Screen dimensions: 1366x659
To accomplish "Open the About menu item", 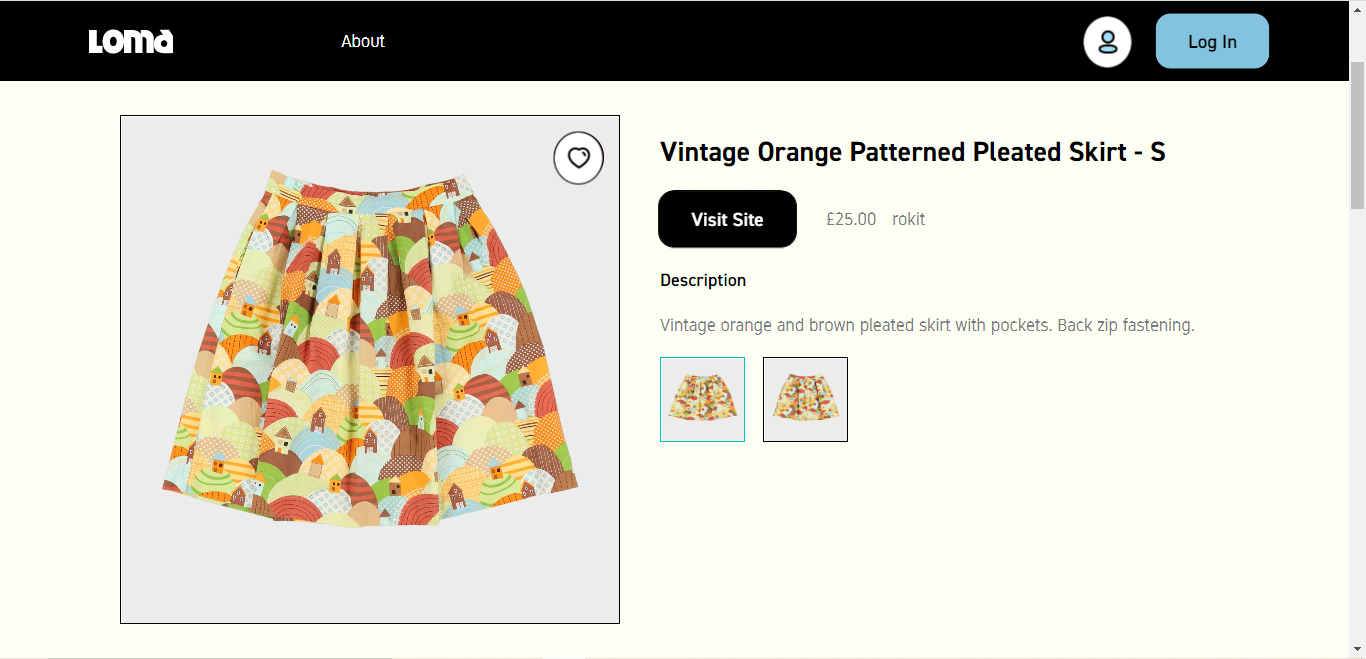I will click(362, 41).
